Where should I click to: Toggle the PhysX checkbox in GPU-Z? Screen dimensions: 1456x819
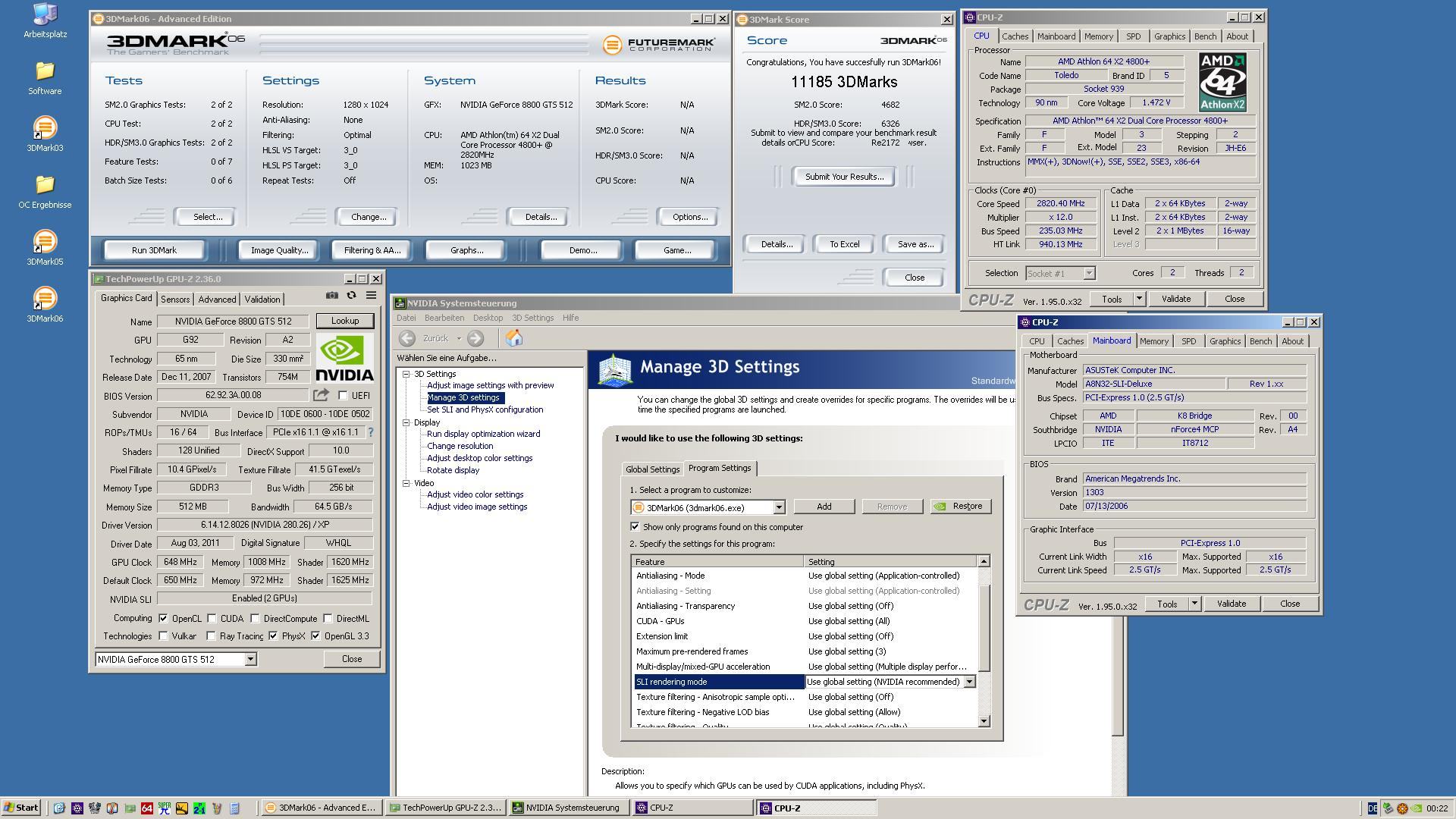coord(273,635)
